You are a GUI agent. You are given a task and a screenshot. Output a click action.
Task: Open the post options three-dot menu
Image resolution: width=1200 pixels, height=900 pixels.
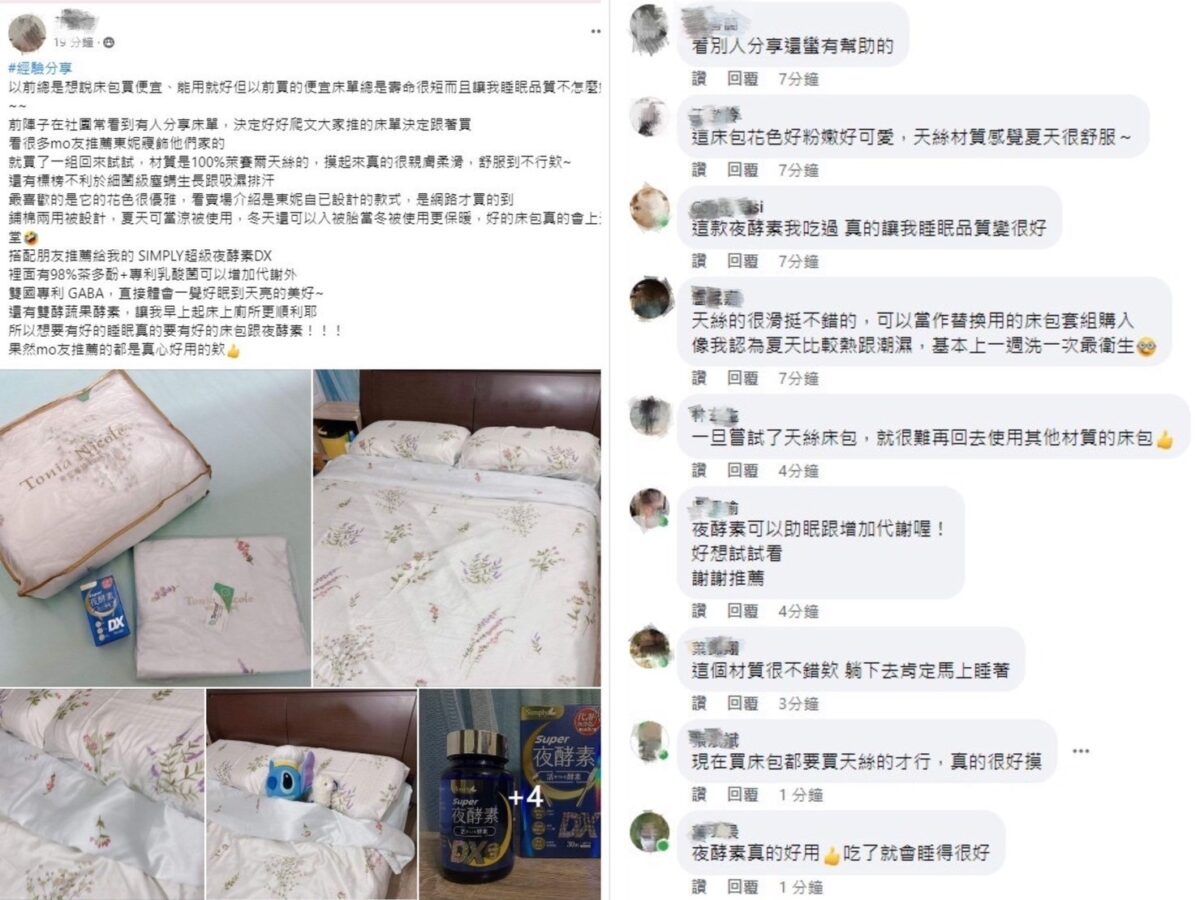596,31
